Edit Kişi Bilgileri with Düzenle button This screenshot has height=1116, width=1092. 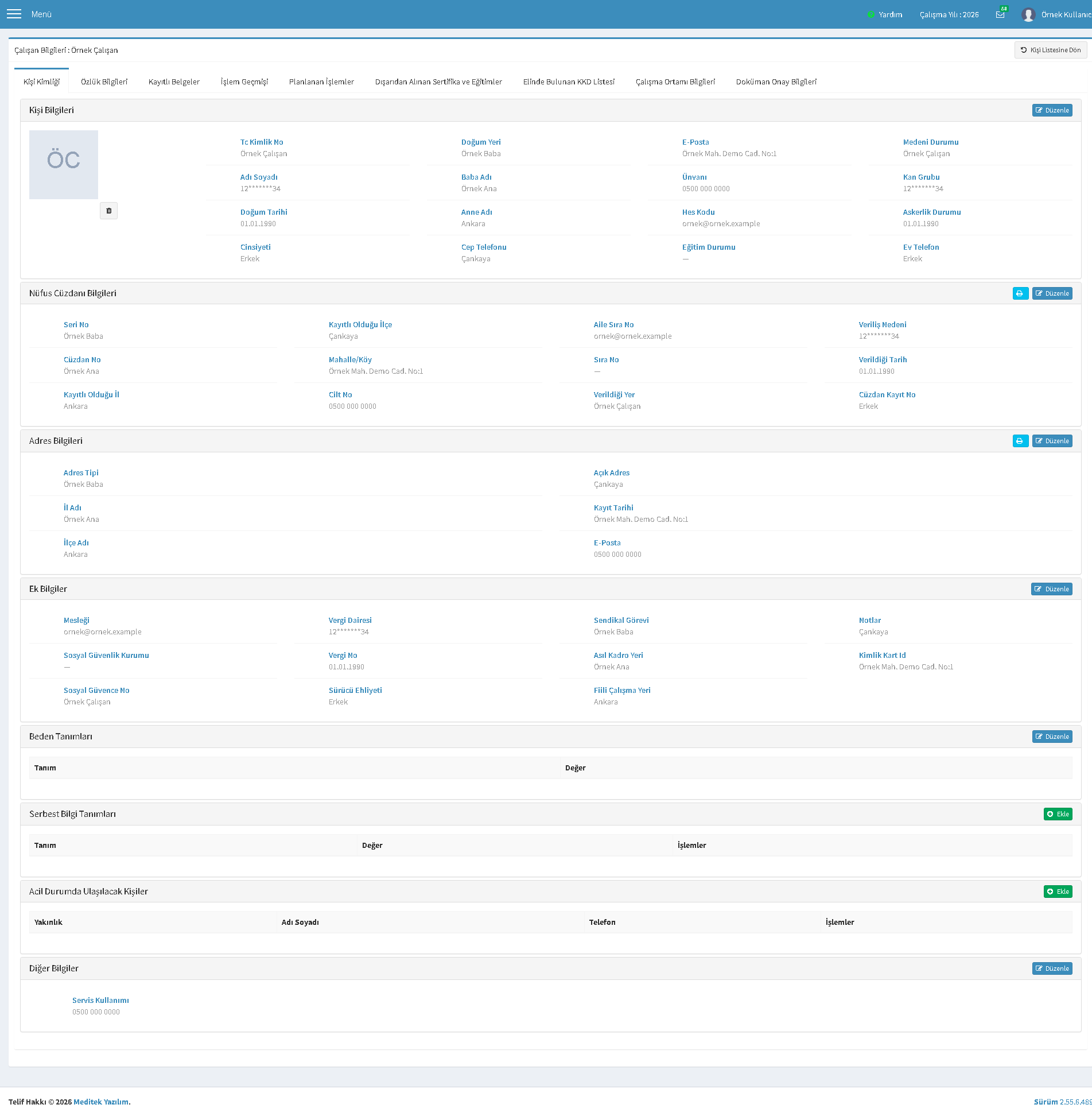1052,110
